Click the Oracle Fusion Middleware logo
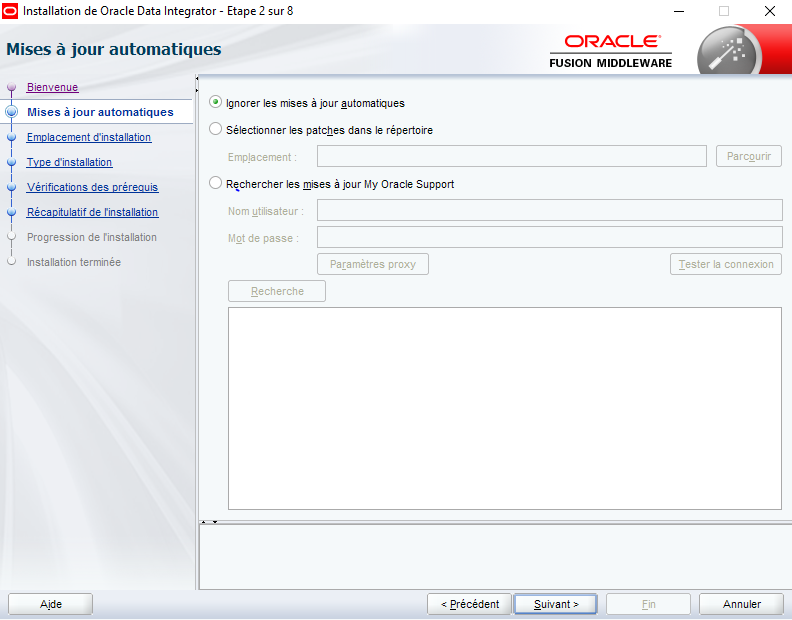The width and height of the screenshot is (792, 620). [611, 51]
